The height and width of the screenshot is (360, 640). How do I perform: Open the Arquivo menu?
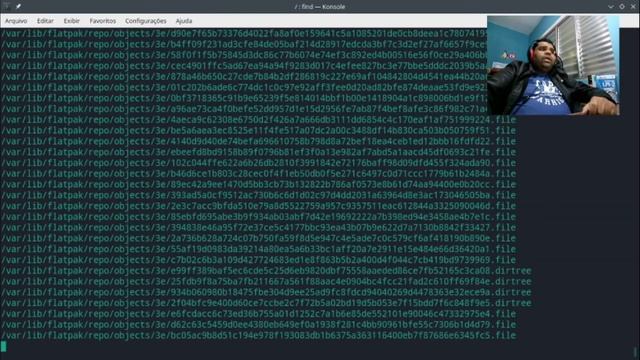pos(16,21)
